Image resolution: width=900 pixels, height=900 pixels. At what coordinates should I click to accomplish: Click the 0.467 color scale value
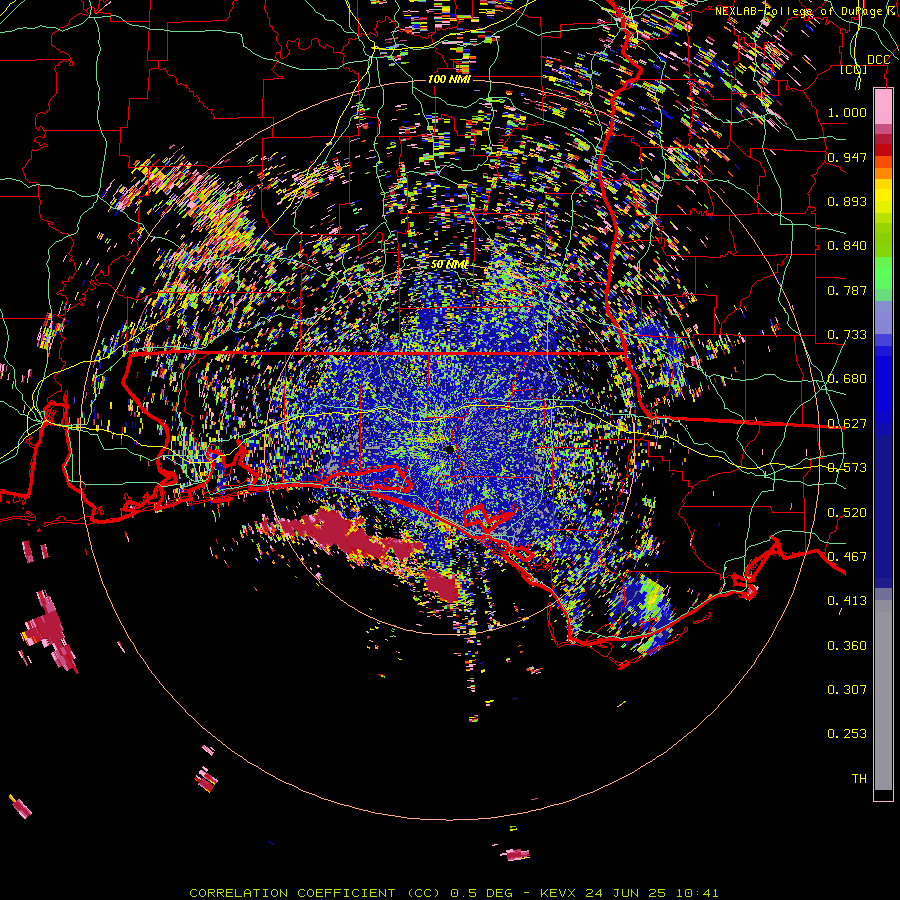coord(847,557)
